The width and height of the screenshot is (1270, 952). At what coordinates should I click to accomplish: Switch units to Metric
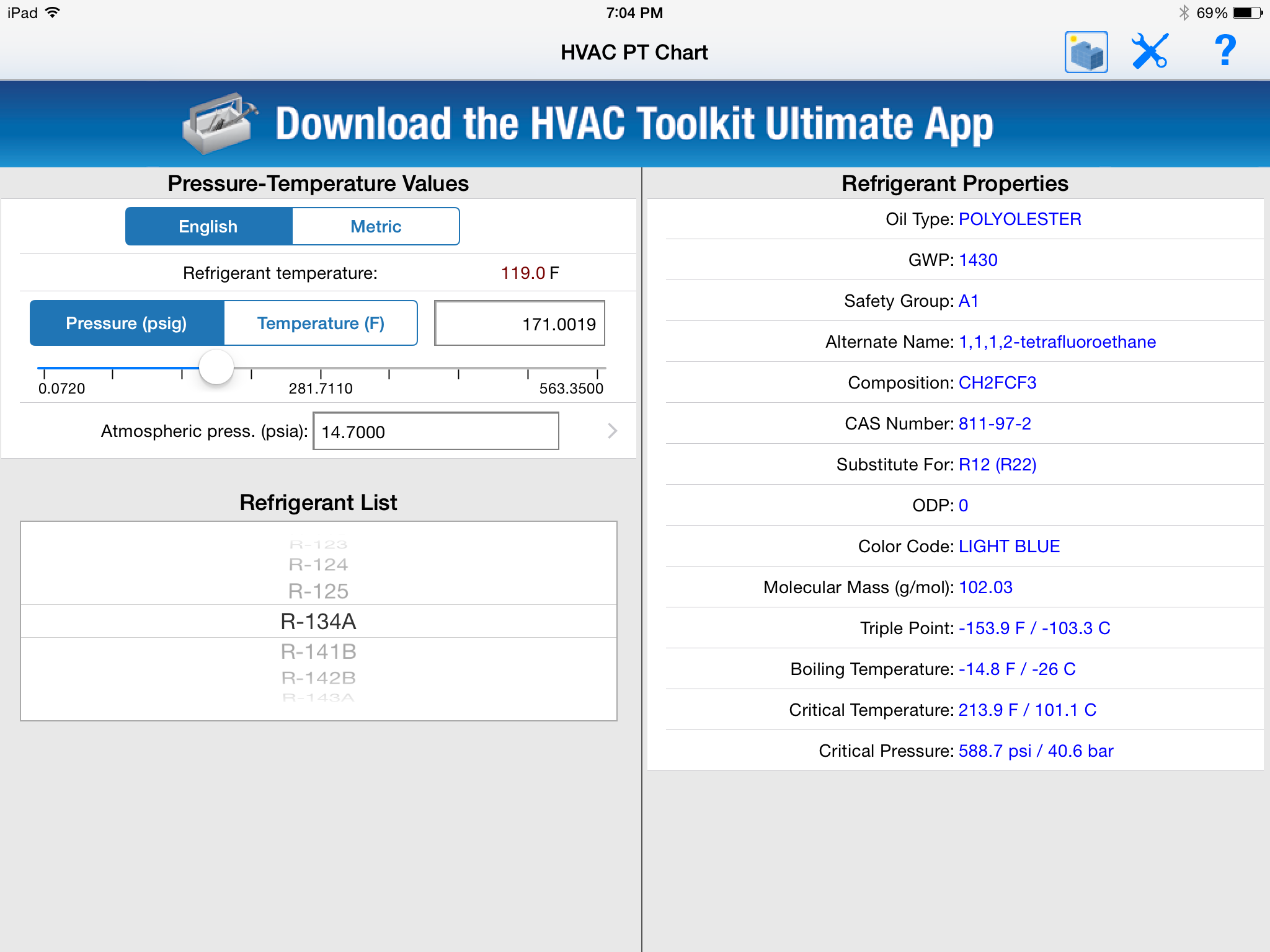[376, 226]
